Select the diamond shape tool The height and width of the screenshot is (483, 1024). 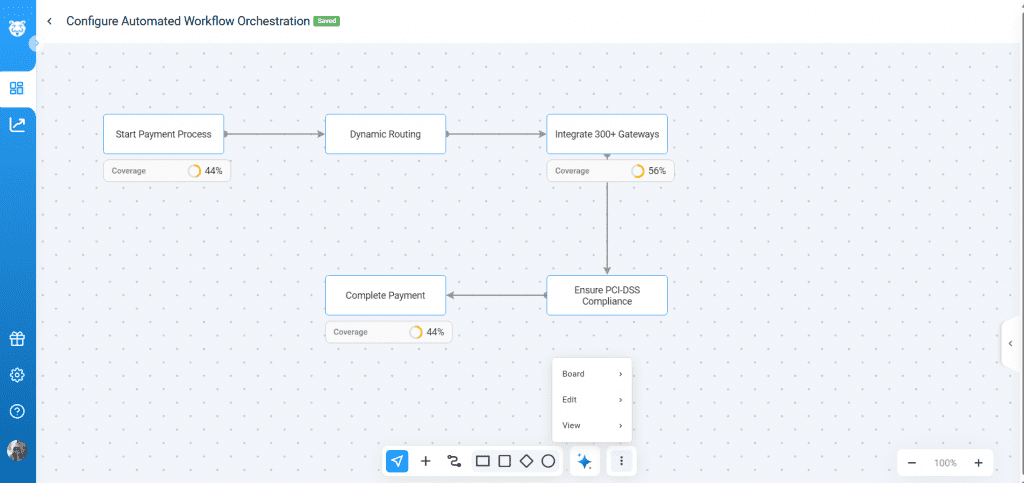[x=526, y=461]
